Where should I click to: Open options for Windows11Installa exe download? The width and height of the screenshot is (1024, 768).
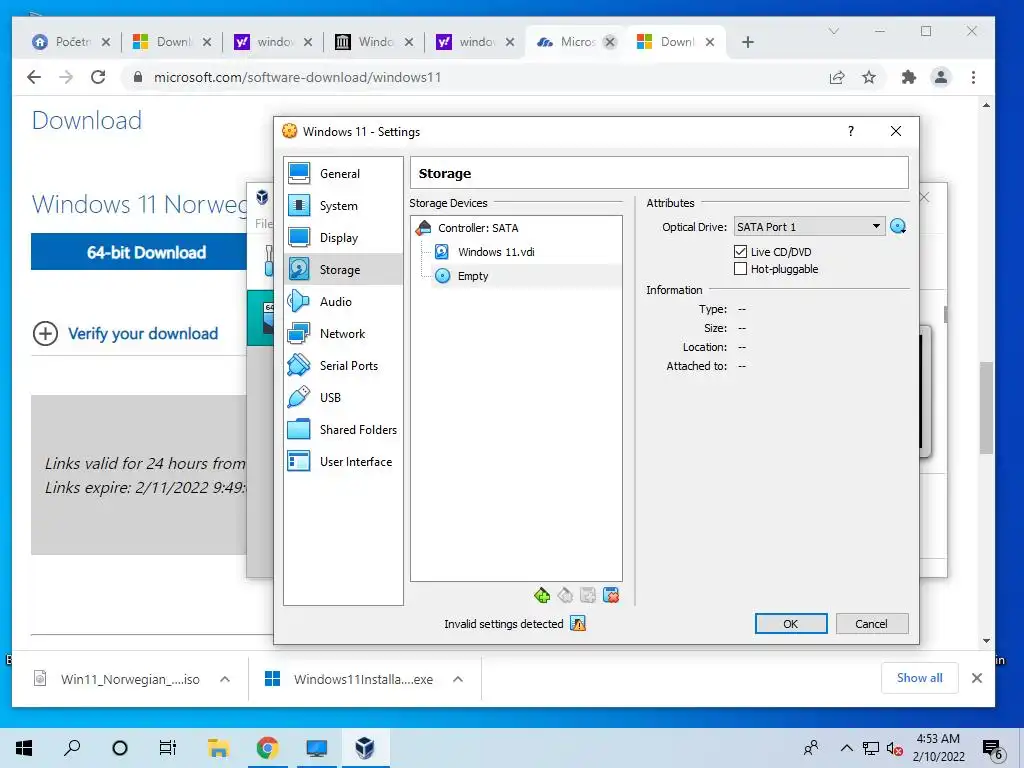[x=458, y=679]
